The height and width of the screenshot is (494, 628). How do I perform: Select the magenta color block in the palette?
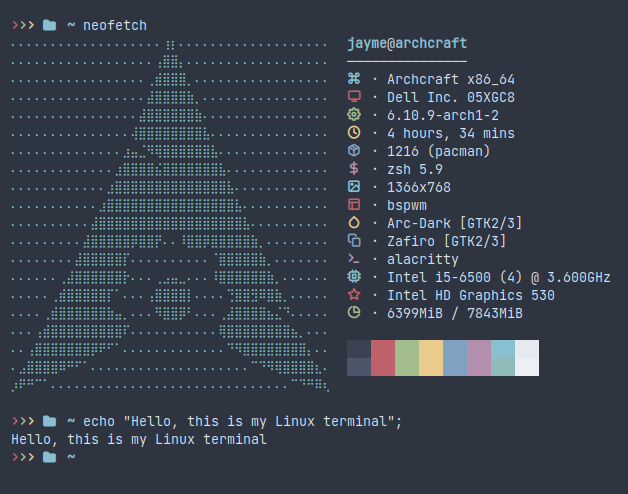(479, 358)
